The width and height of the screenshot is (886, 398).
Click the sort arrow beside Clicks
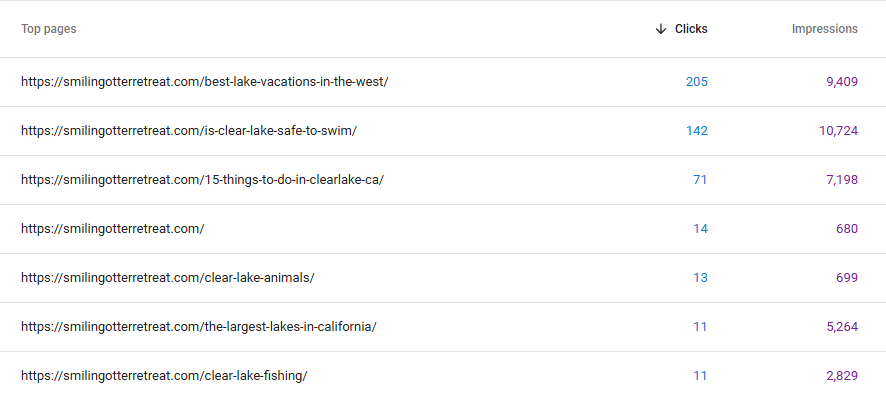tap(661, 29)
